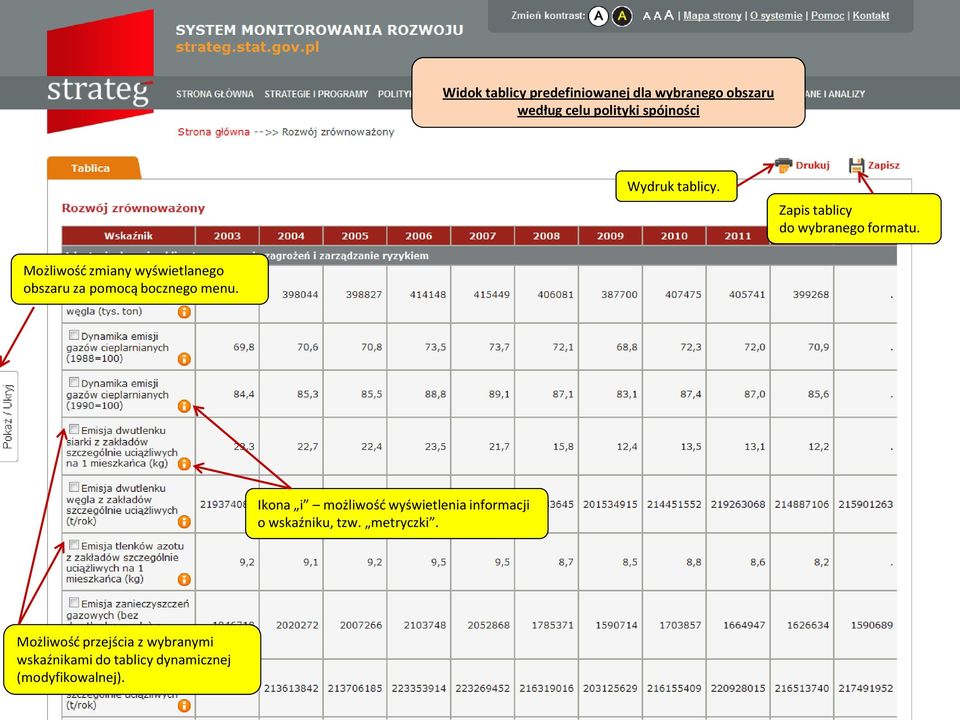Show info for Emisja tlenków azotu row
960x720 pixels.
184,579
